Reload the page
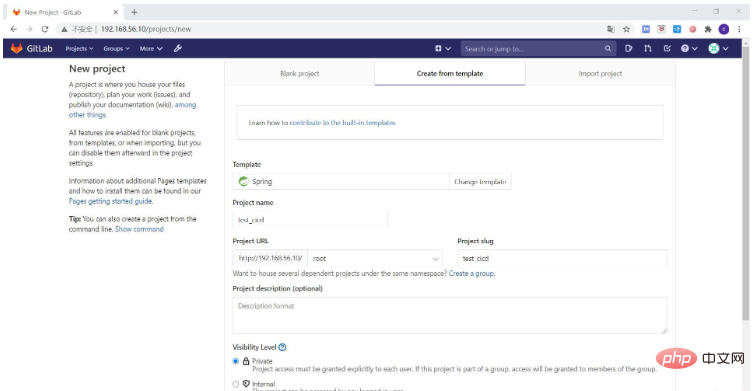This screenshot has width=755, height=391. (45, 29)
